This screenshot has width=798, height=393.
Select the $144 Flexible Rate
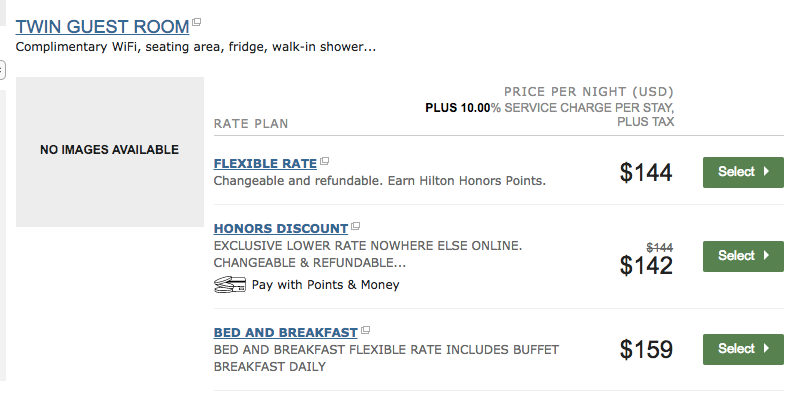(743, 172)
